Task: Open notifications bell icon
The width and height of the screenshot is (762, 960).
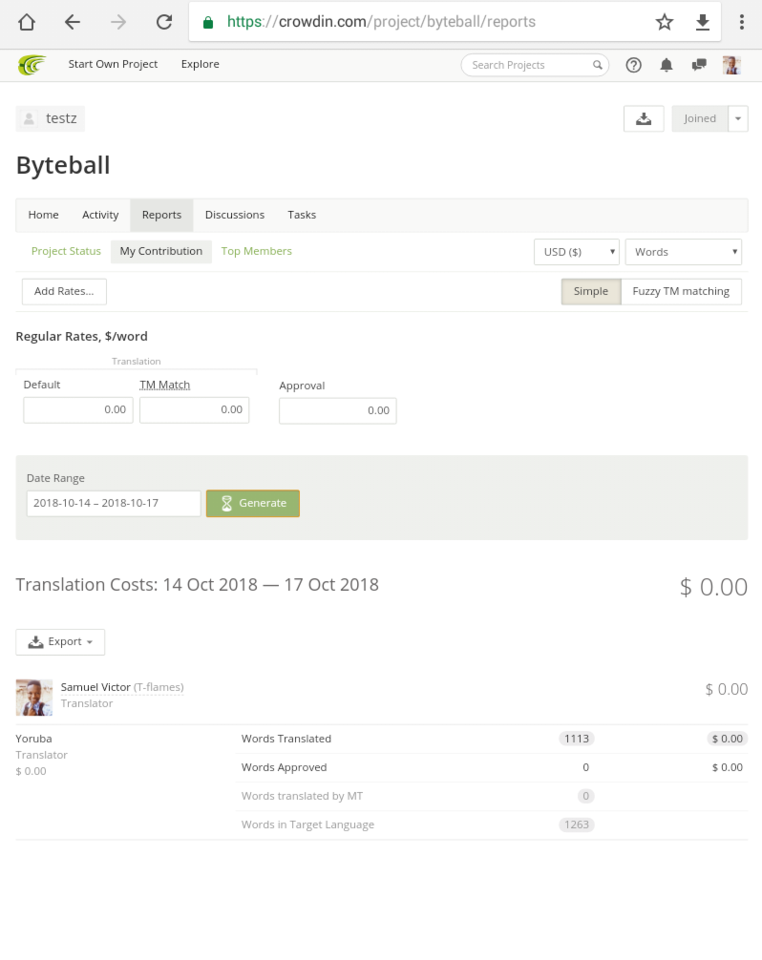Action: [x=667, y=65]
